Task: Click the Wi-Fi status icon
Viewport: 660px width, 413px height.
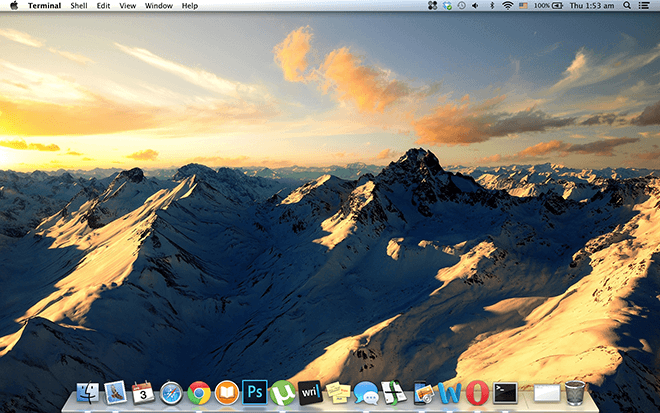Action: (x=507, y=6)
